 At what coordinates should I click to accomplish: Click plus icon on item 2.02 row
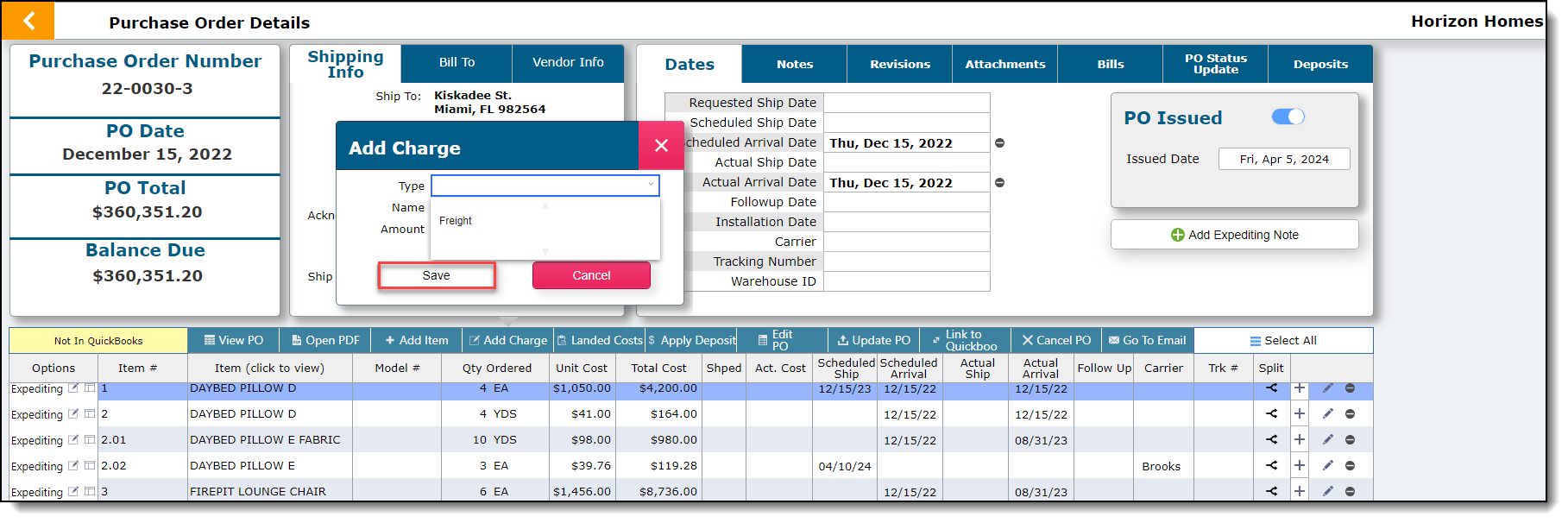[x=1299, y=466]
